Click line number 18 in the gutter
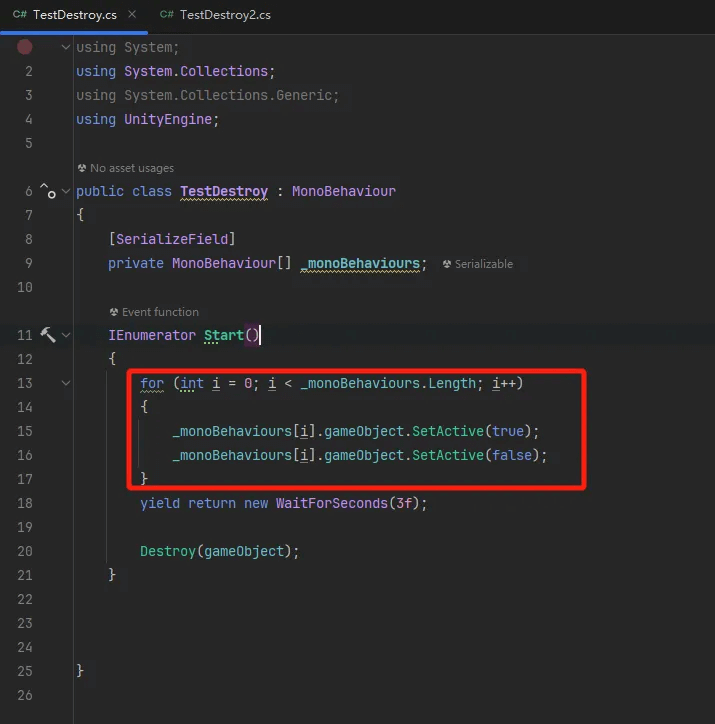The width and height of the screenshot is (715, 724). (x=25, y=503)
